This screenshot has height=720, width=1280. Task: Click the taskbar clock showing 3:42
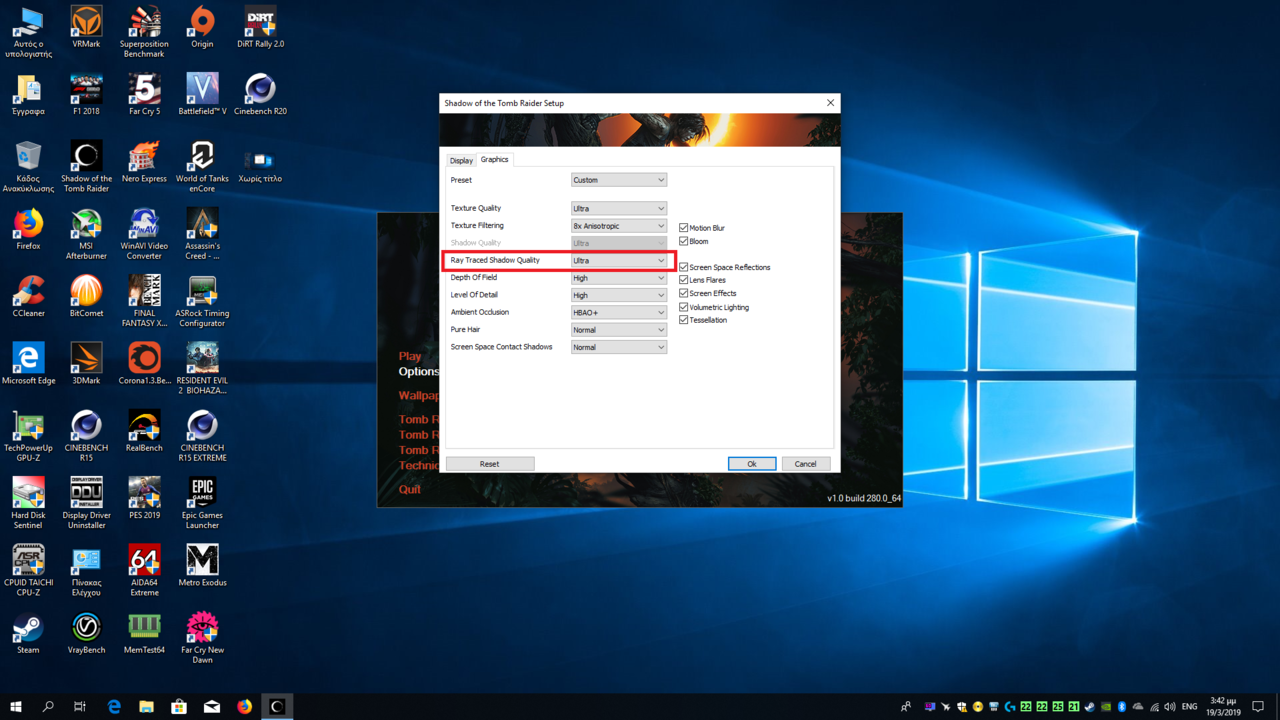click(x=1222, y=707)
